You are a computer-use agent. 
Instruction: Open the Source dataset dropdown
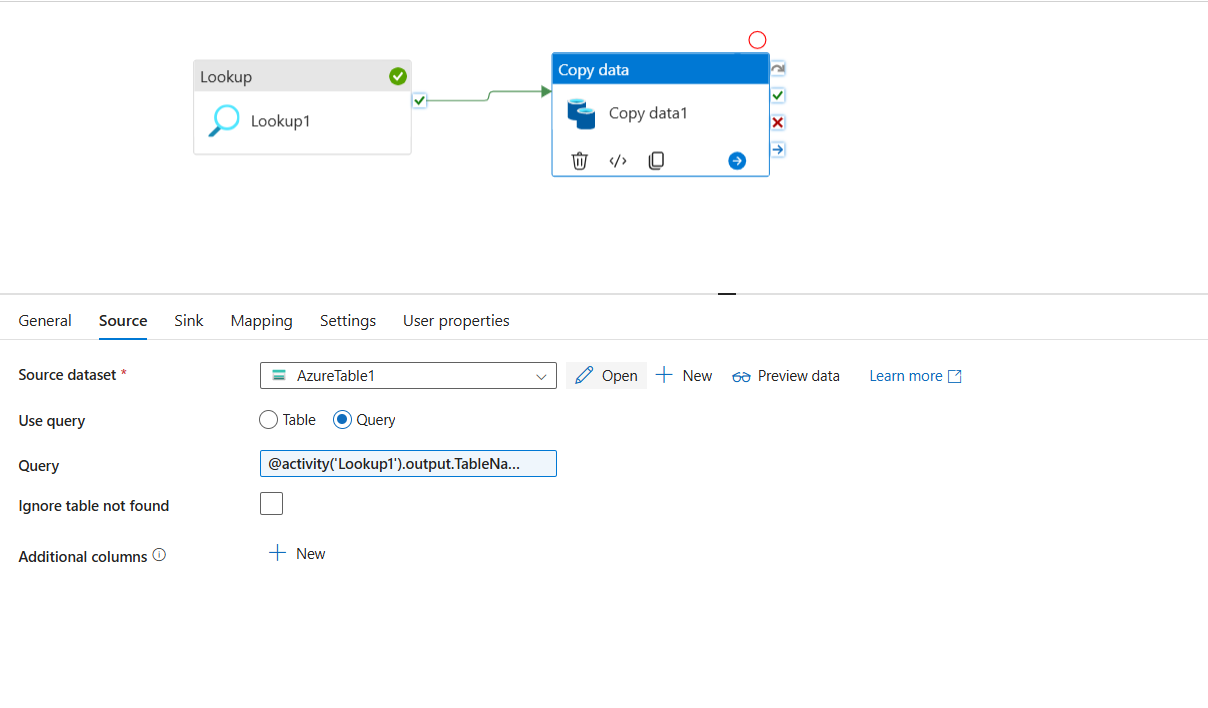tap(408, 376)
